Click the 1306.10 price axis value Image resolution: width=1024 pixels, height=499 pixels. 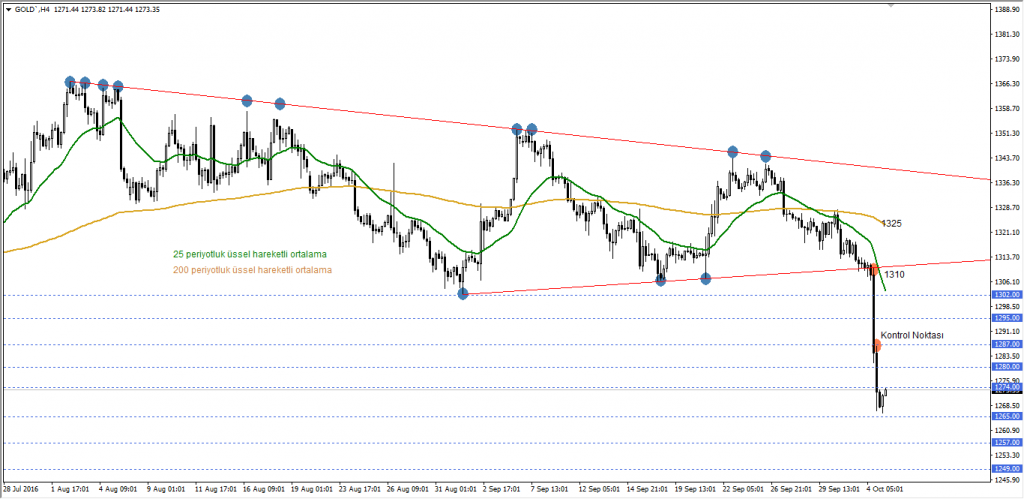(1008, 282)
